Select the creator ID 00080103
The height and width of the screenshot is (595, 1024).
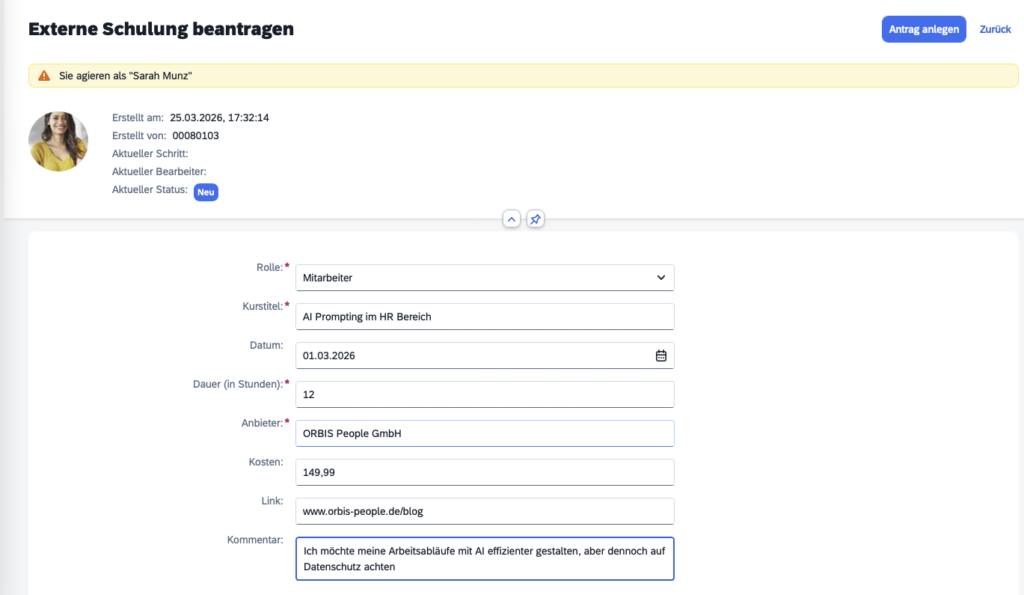[x=196, y=135]
